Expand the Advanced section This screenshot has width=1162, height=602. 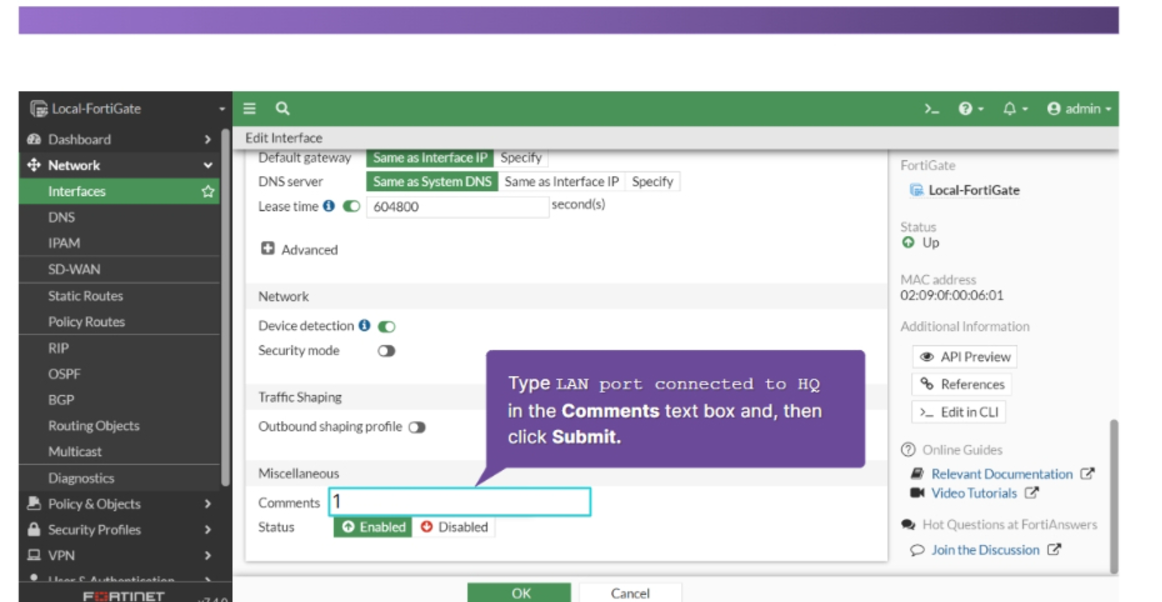point(299,249)
